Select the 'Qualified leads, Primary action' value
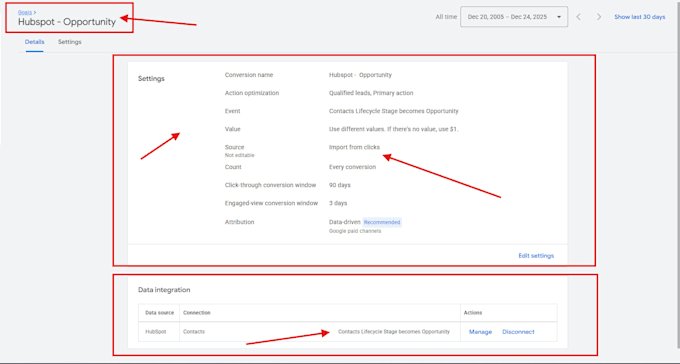The height and width of the screenshot is (364, 680). click(x=371, y=93)
